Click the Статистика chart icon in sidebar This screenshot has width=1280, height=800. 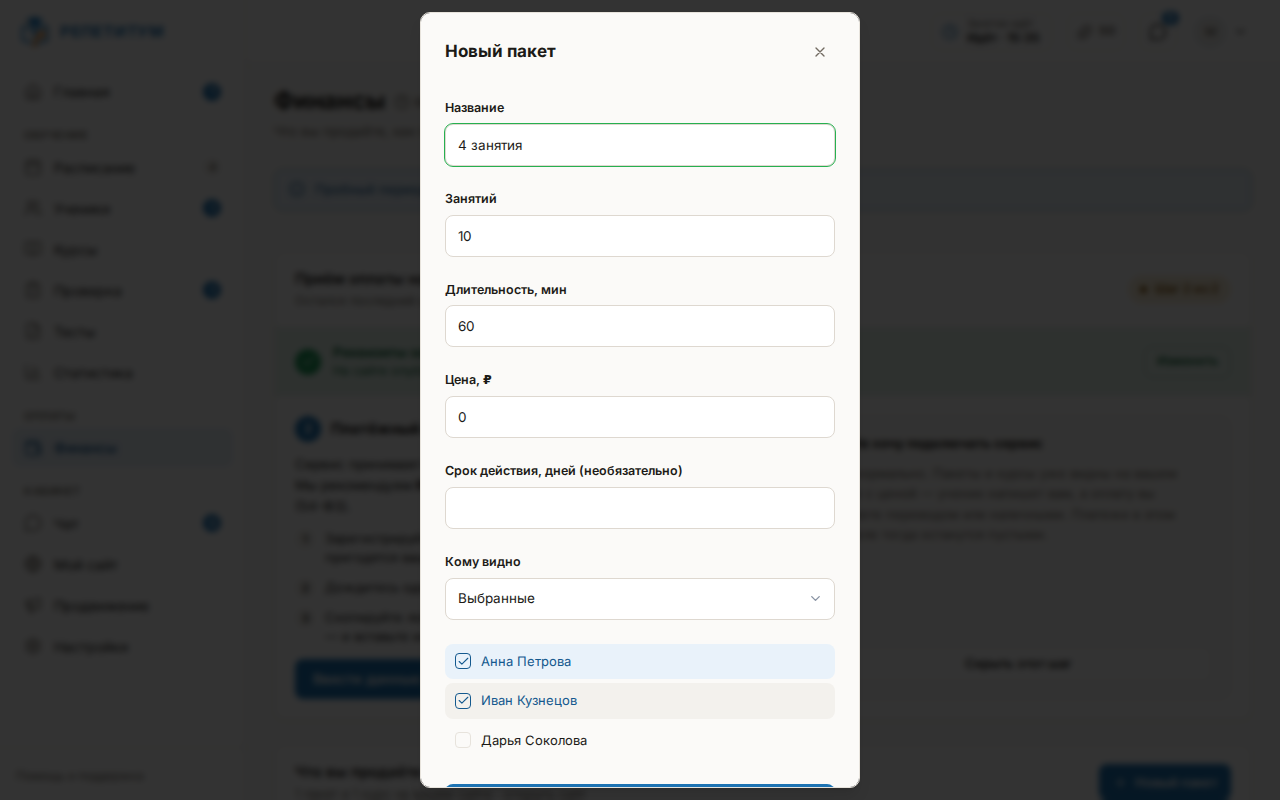(33, 372)
